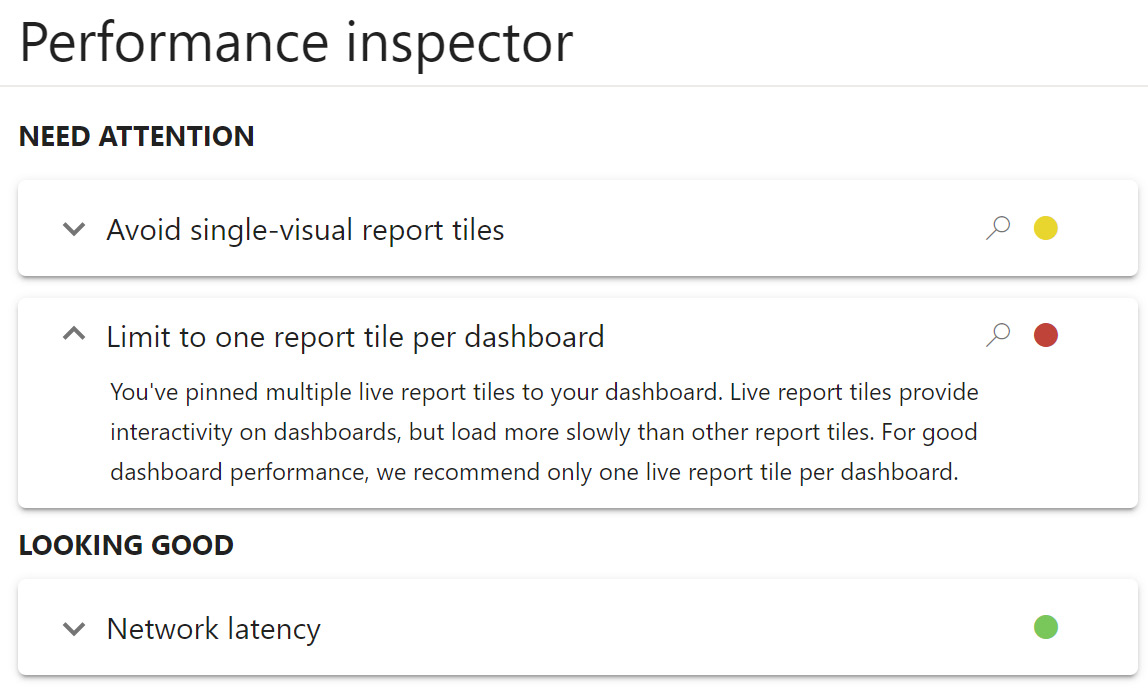The image size is (1148, 688).
Task: Click the red status dot indicator
Action: [x=1045, y=335]
